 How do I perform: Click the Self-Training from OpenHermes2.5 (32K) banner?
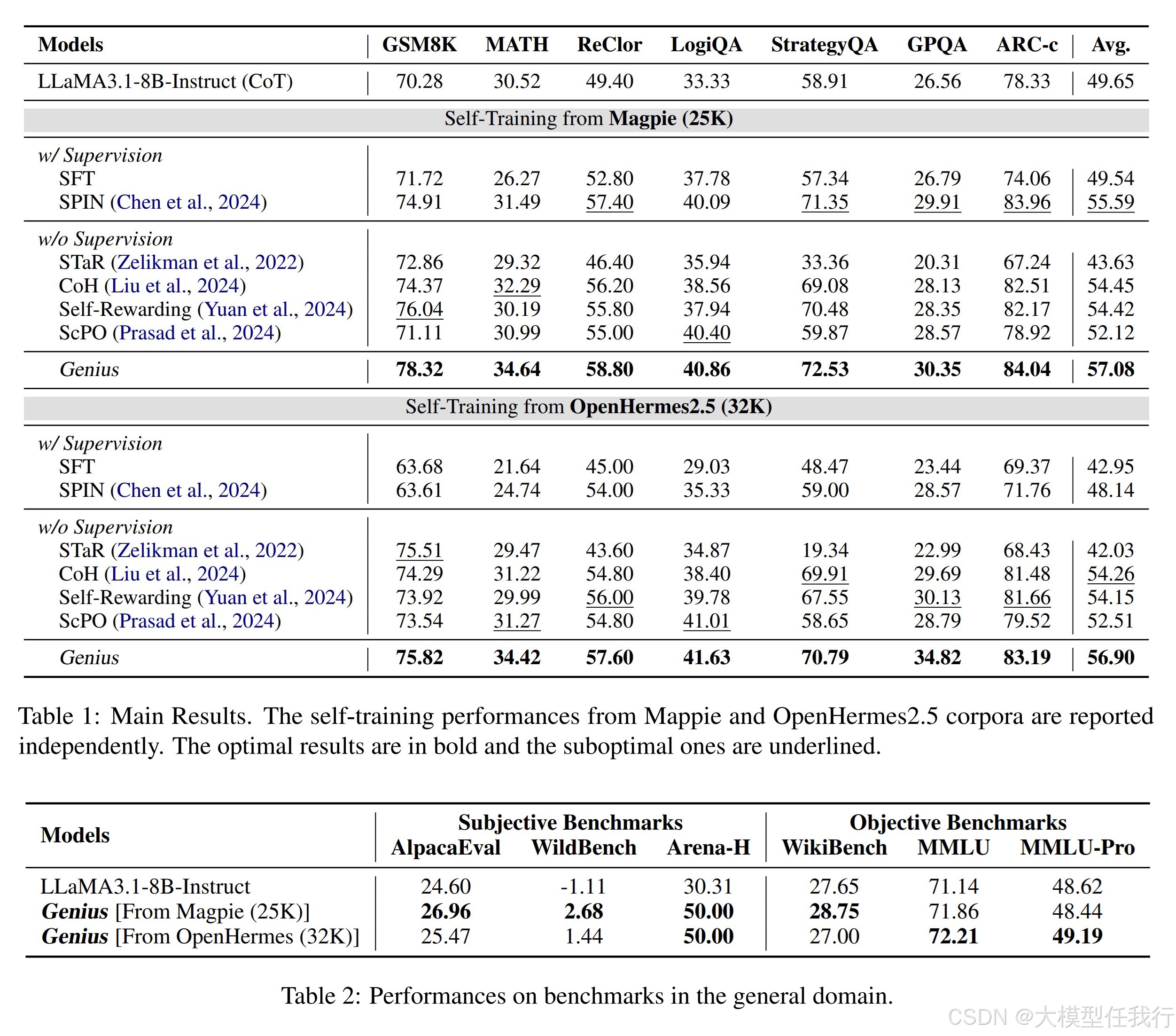pos(588,407)
